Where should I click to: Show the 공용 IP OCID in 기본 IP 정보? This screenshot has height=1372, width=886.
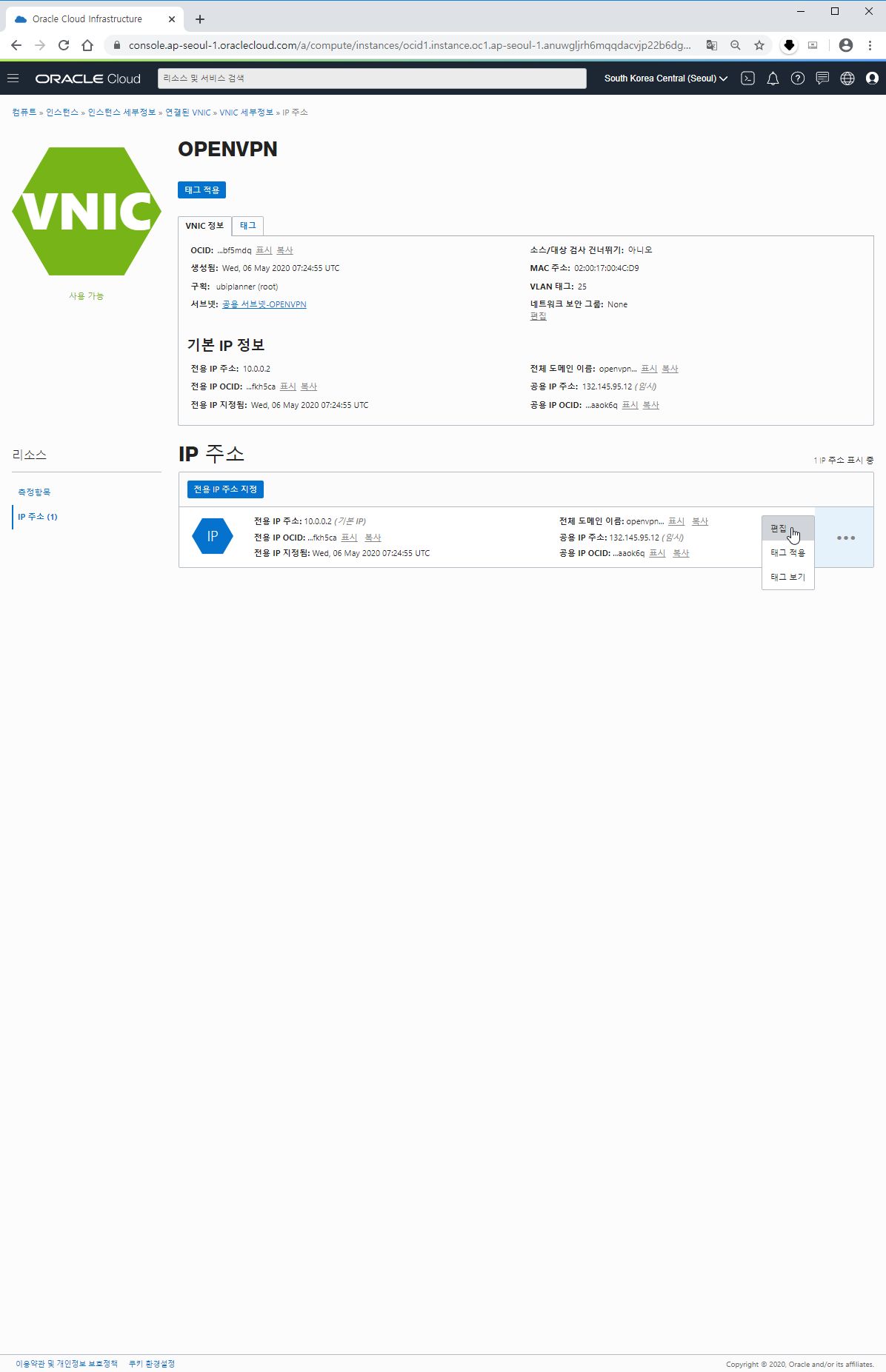[630, 405]
